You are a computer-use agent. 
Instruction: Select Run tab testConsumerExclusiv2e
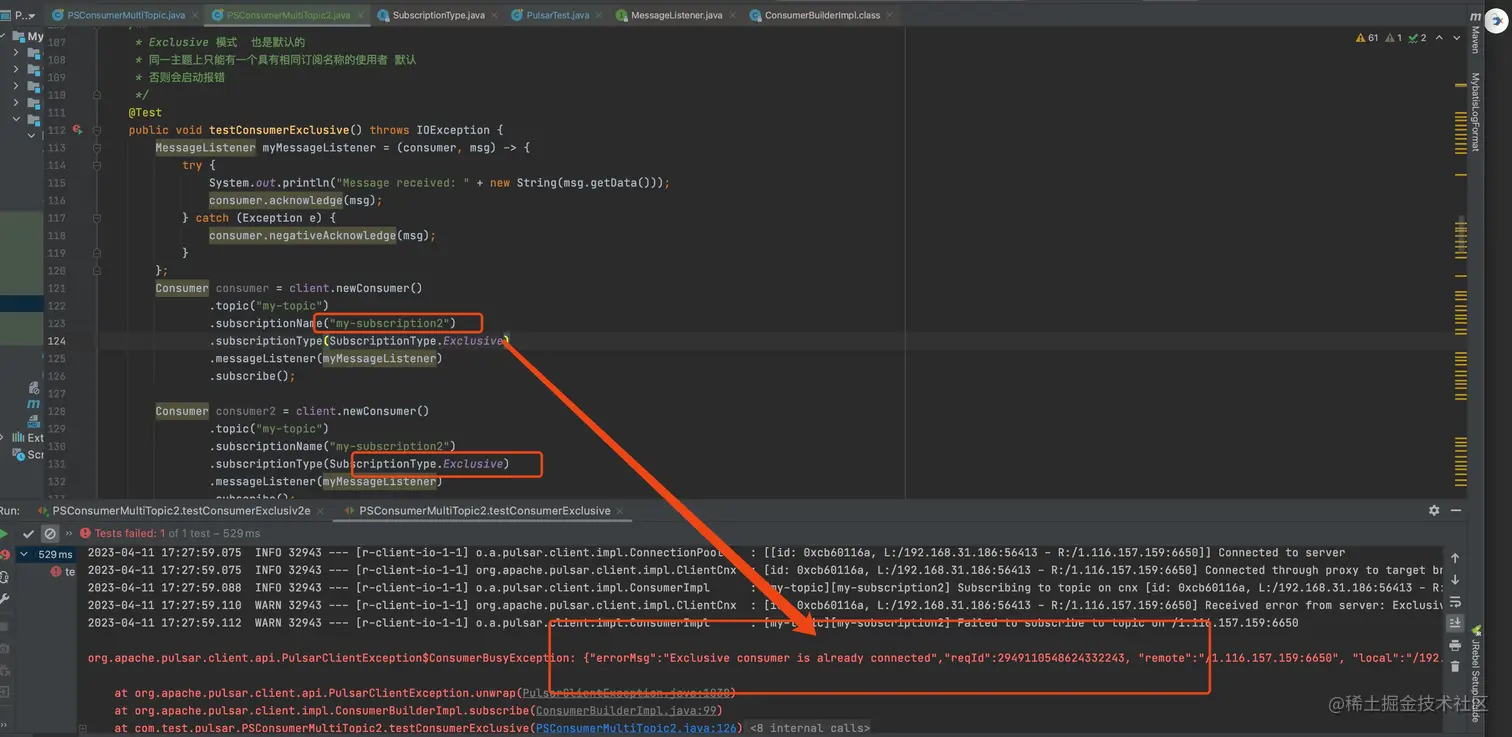click(x=182, y=510)
